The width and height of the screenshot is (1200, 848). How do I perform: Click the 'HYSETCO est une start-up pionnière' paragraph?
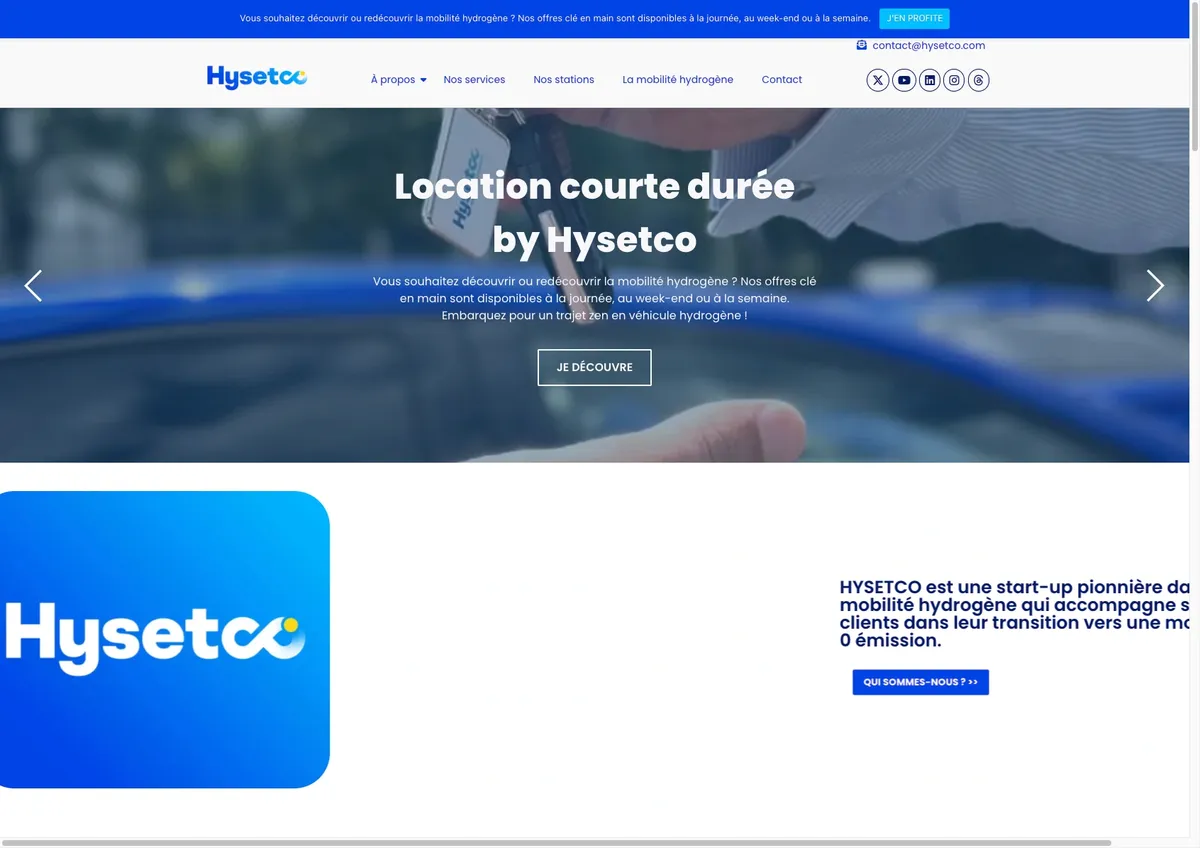1015,613
